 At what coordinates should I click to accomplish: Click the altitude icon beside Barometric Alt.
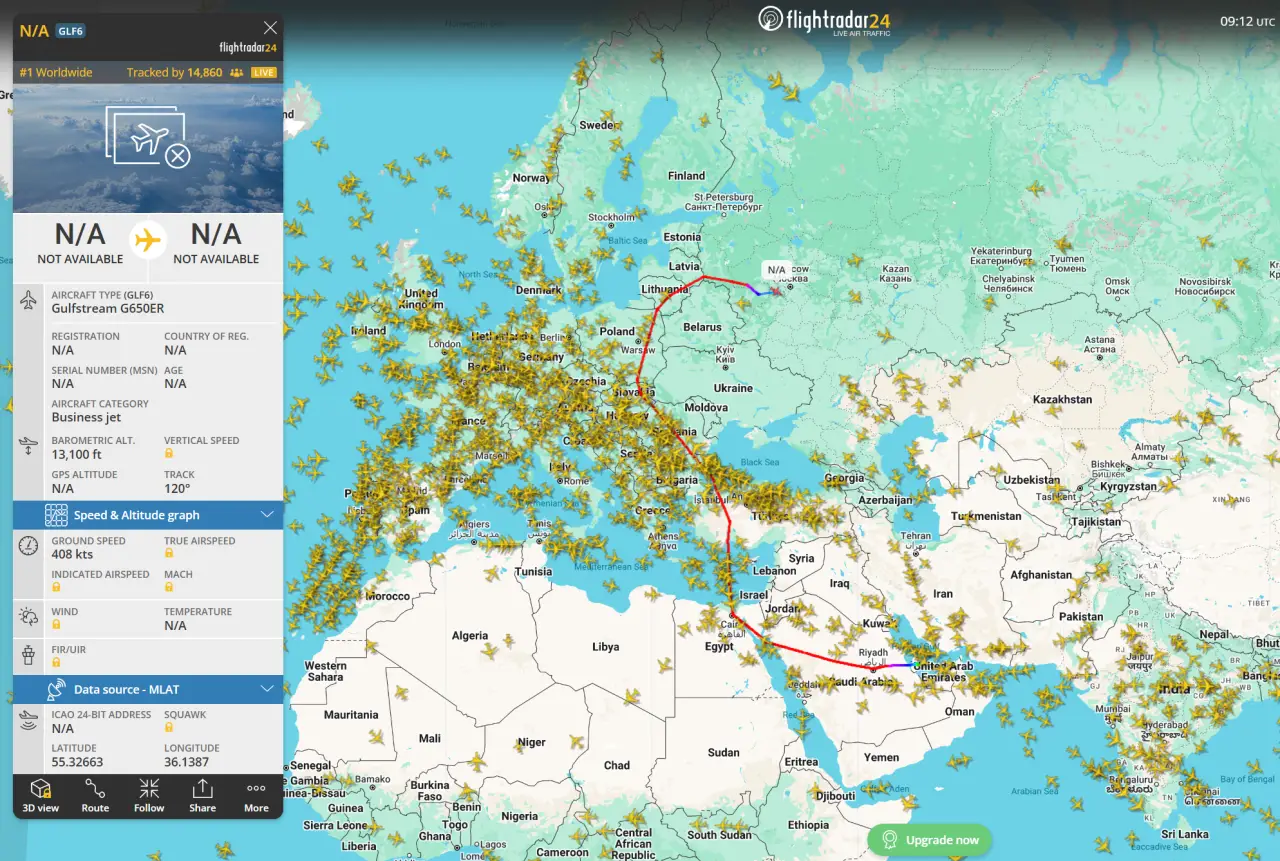tap(29, 446)
